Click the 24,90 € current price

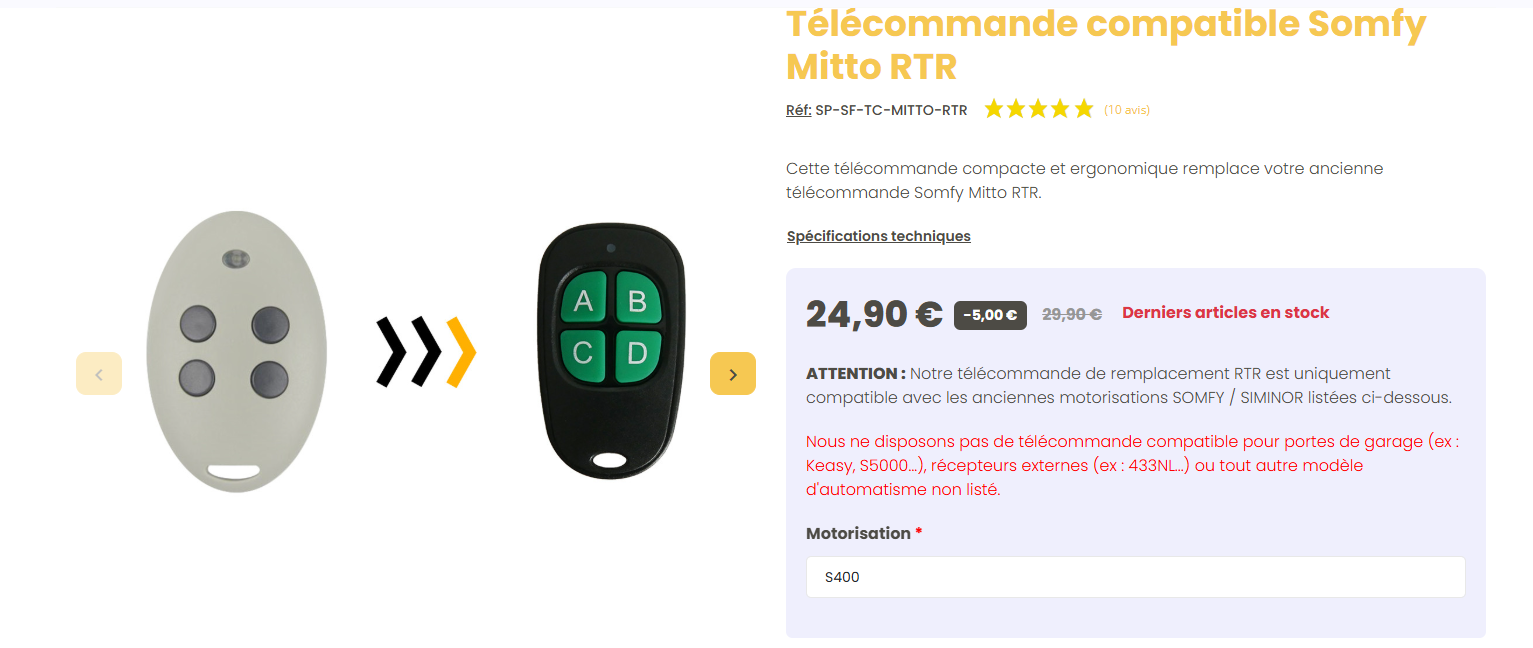(874, 314)
